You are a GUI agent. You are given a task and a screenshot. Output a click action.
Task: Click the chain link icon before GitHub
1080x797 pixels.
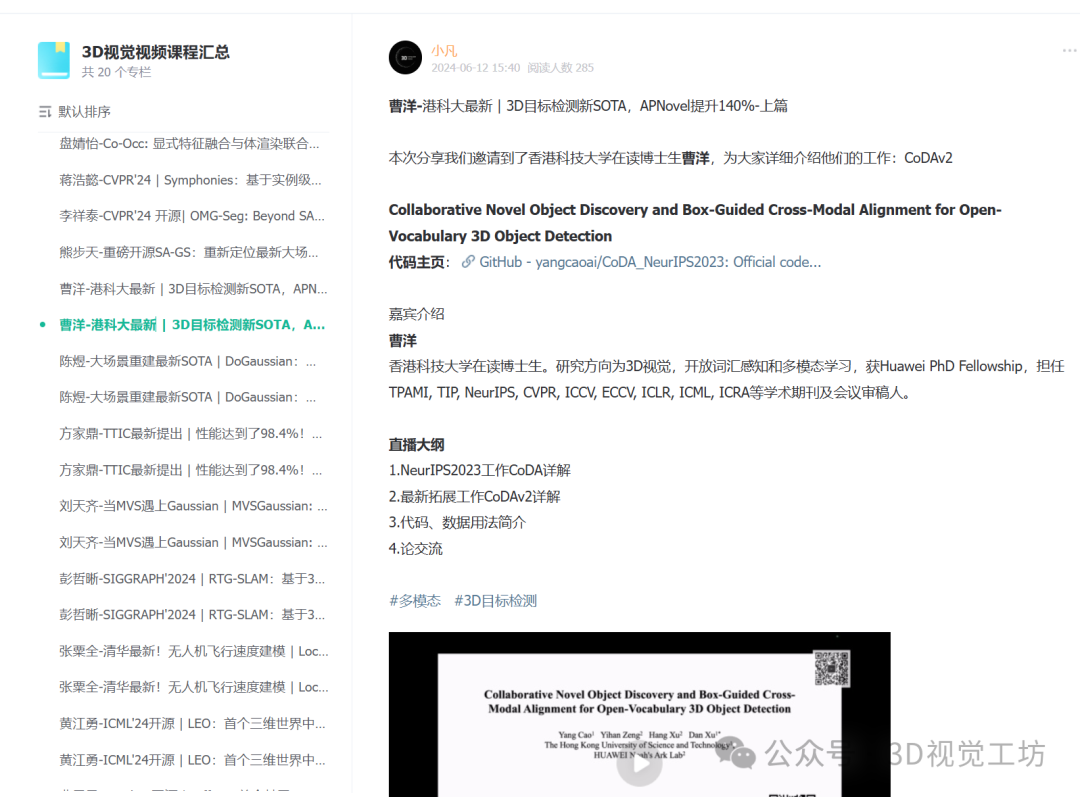point(468,262)
